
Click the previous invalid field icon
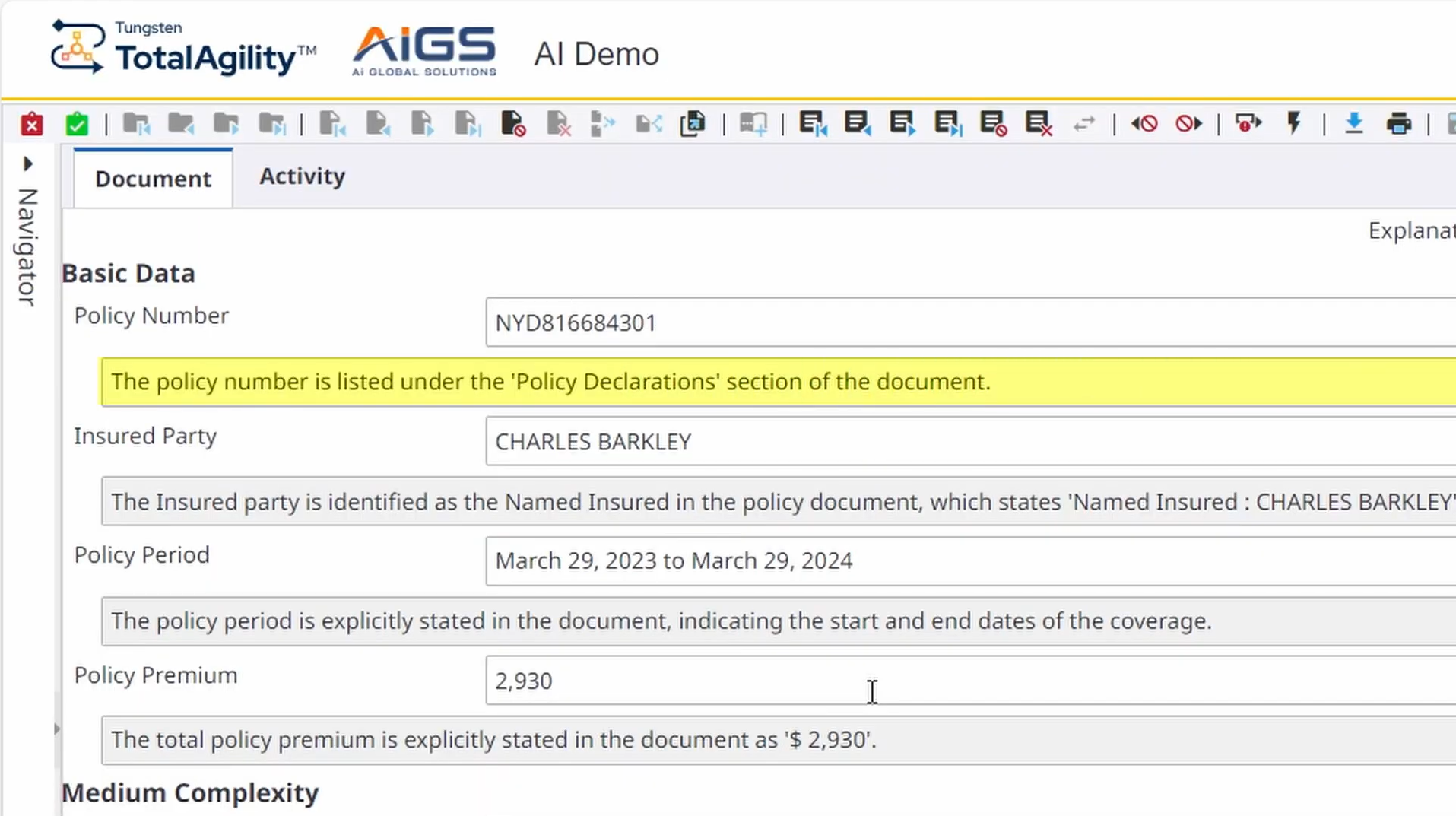coord(1144,124)
